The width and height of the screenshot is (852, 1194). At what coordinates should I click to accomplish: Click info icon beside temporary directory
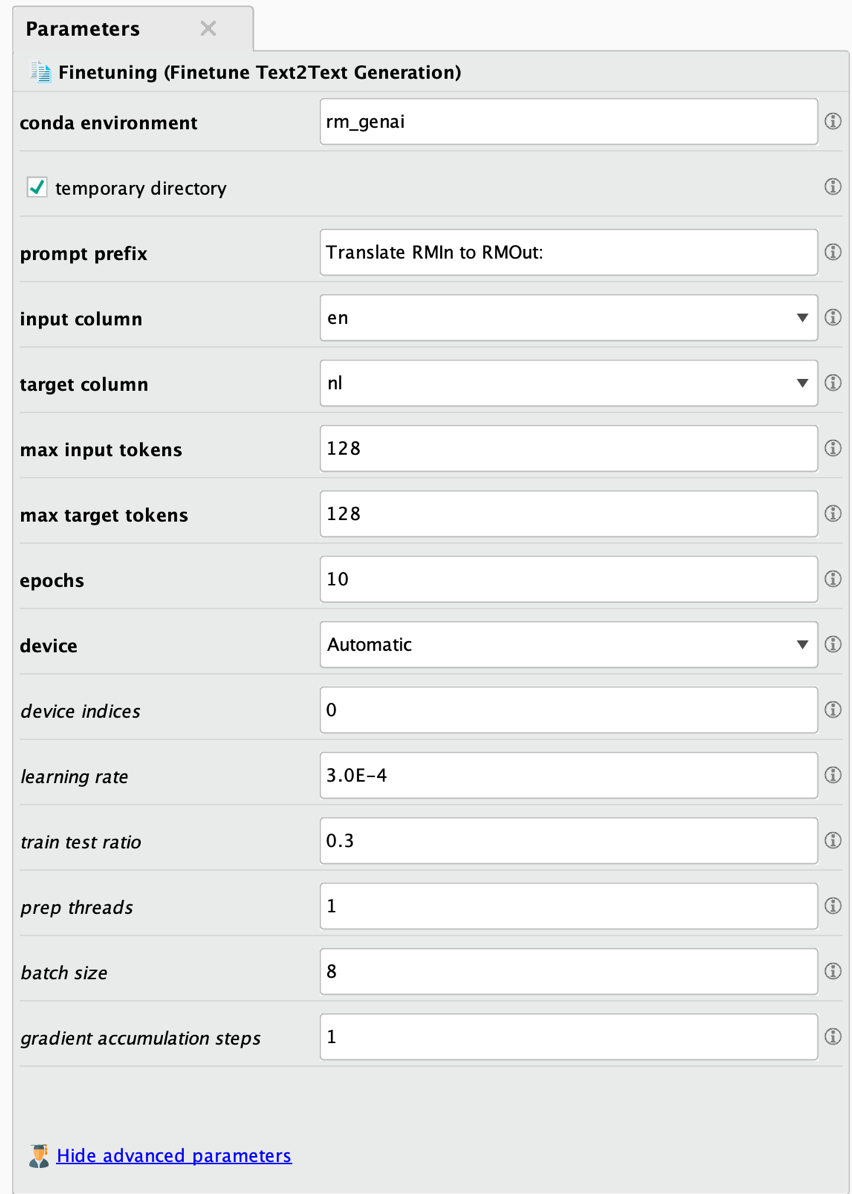click(832, 187)
